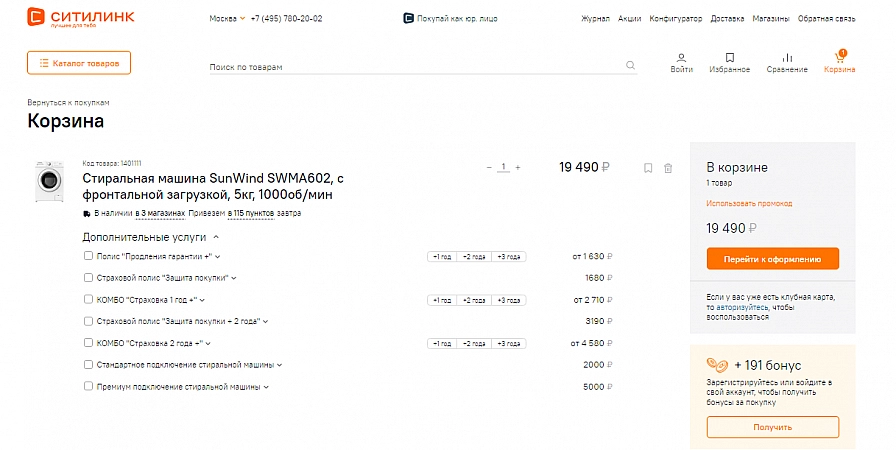Enable Стандартное подключение стиральной машины checkbox
Viewport: 896px width, 450px height.
(x=88, y=364)
